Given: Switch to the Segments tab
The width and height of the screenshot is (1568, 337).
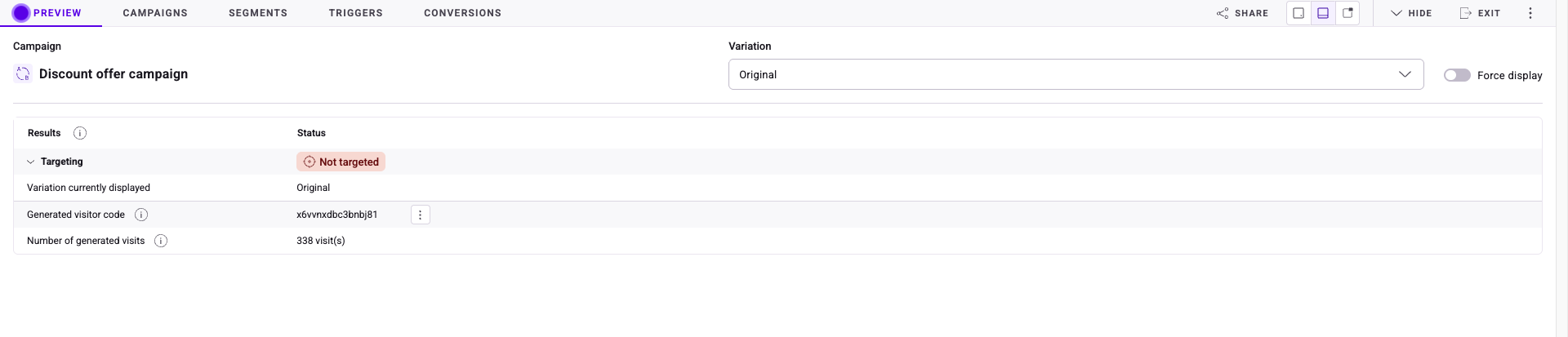Looking at the screenshot, I should tap(258, 13).
